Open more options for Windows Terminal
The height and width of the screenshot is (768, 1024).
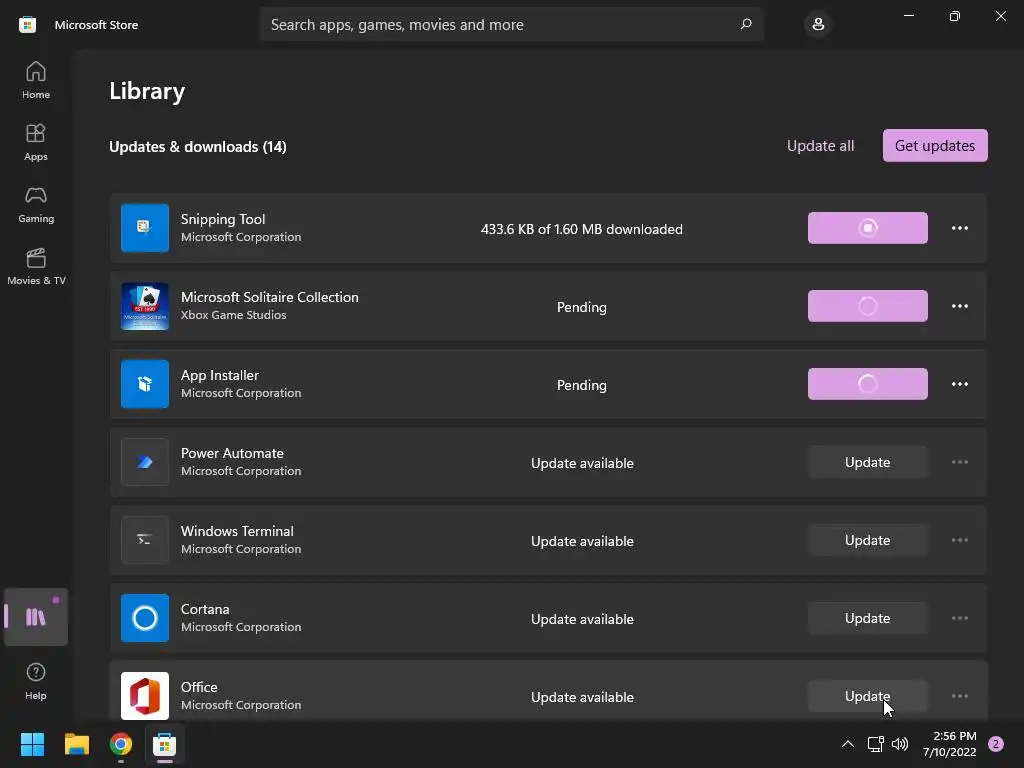960,540
